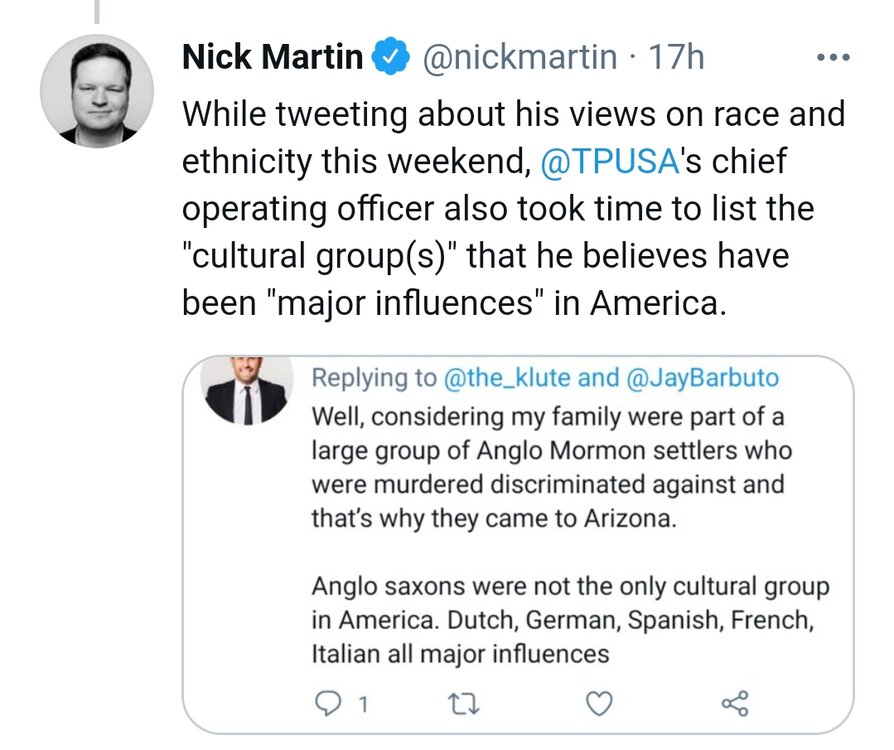Image resolution: width=894 pixels, height=750 pixels.
Task: Like the tweet with the heart icon
Action: tap(598, 704)
